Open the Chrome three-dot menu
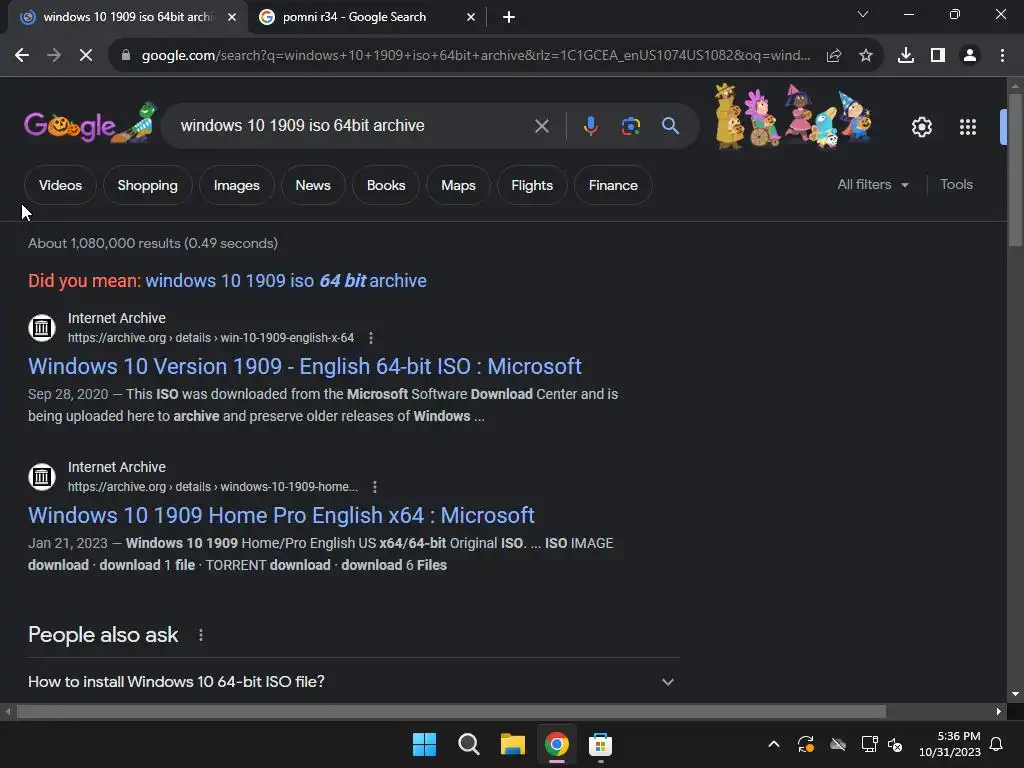Screen dimensions: 1024x768 (x=1002, y=56)
